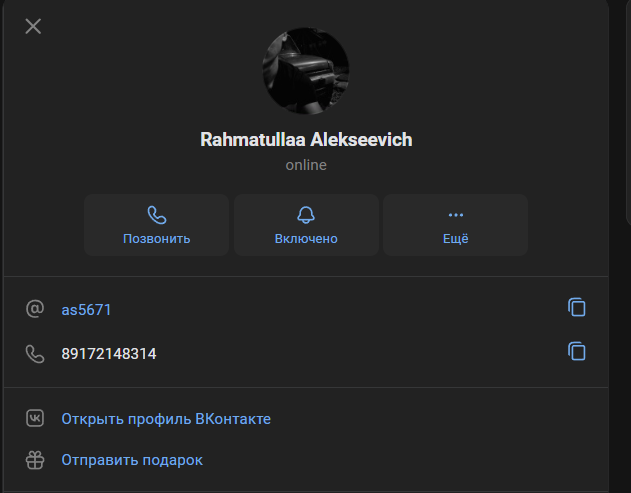The height and width of the screenshot is (493, 631).
Task: Open Открыть профиль ВКонтакте link
Action: 166,419
